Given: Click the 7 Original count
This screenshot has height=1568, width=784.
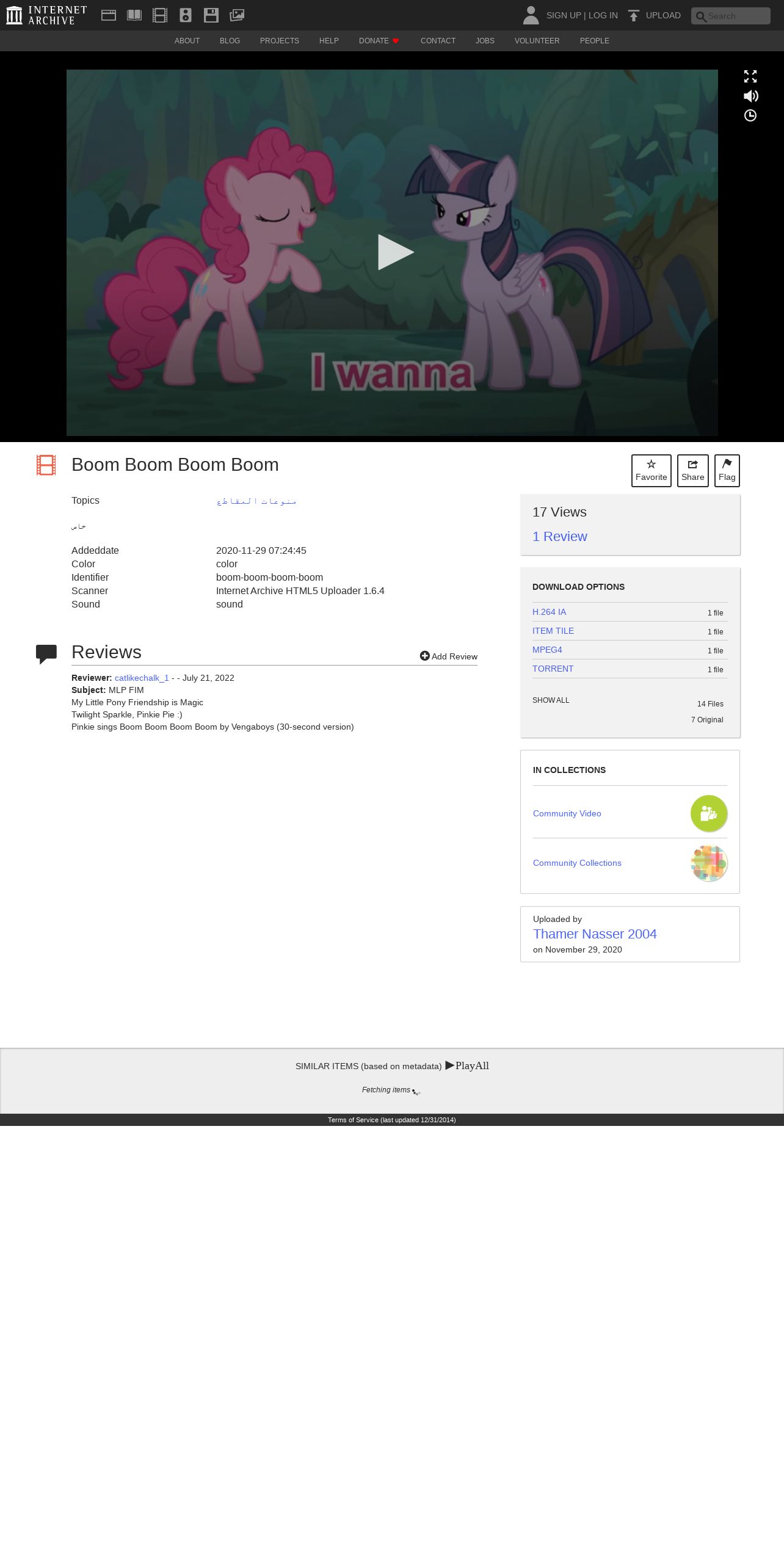Looking at the screenshot, I should click(x=707, y=720).
